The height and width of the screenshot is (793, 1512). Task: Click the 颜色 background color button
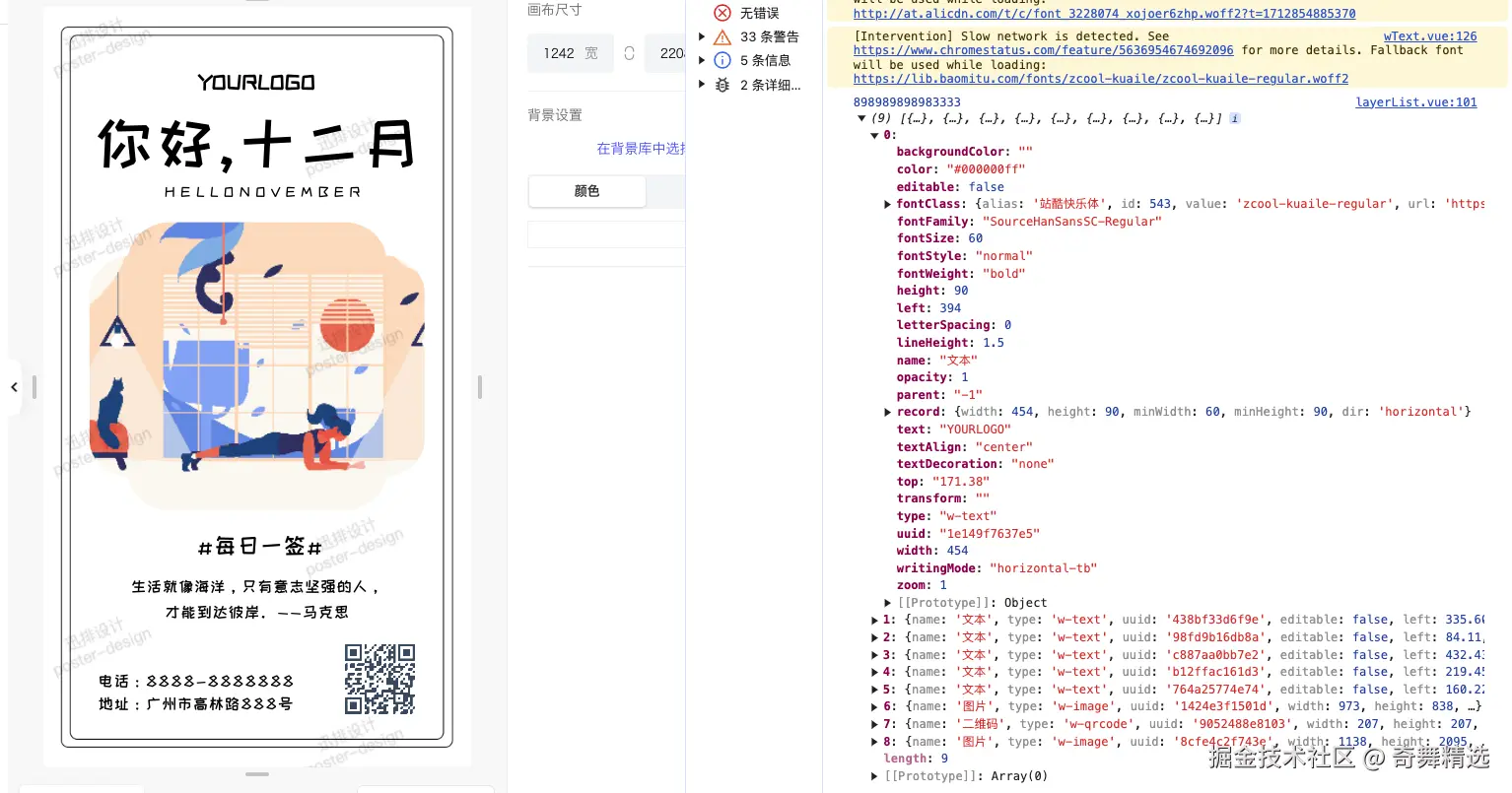[x=586, y=192]
